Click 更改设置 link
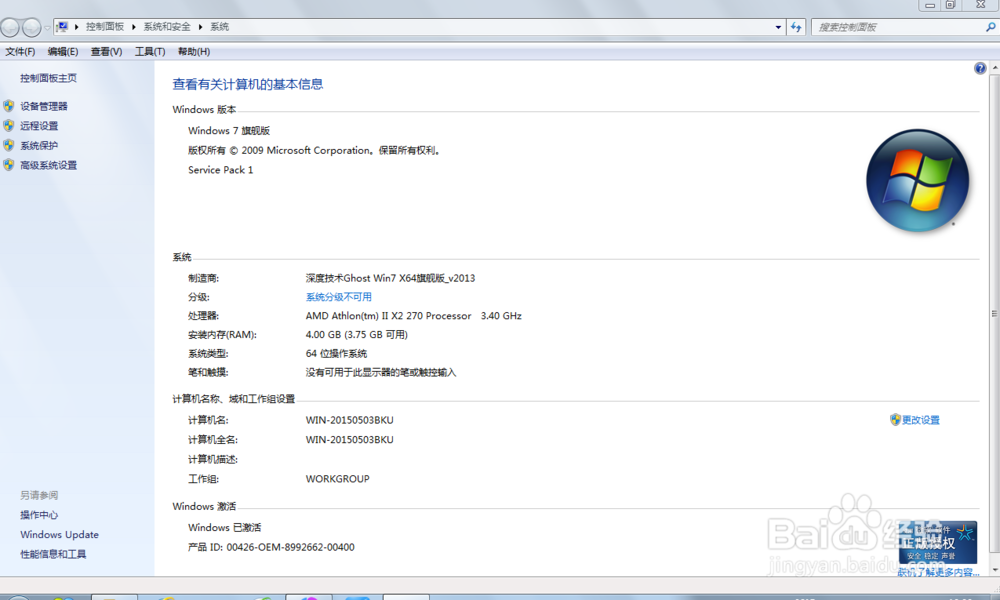The image size is (1000, 600). pos(920,420)
